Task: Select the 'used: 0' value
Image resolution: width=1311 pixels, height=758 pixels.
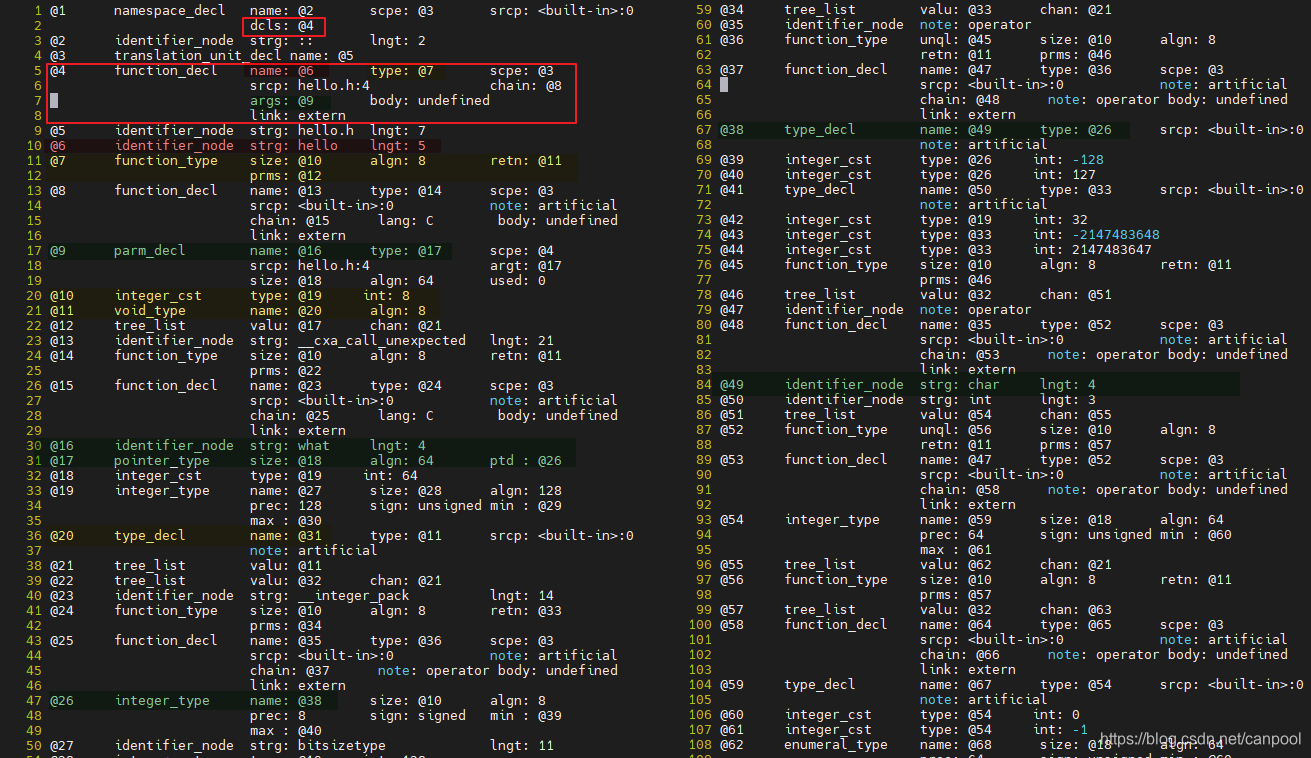Action: tap(518, 280)
